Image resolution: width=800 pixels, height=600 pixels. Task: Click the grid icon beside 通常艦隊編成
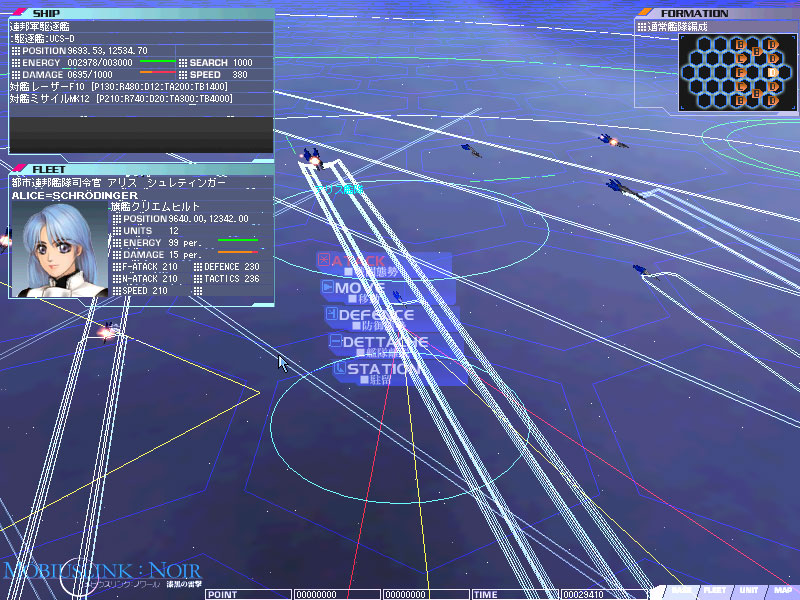pos(642,27)
